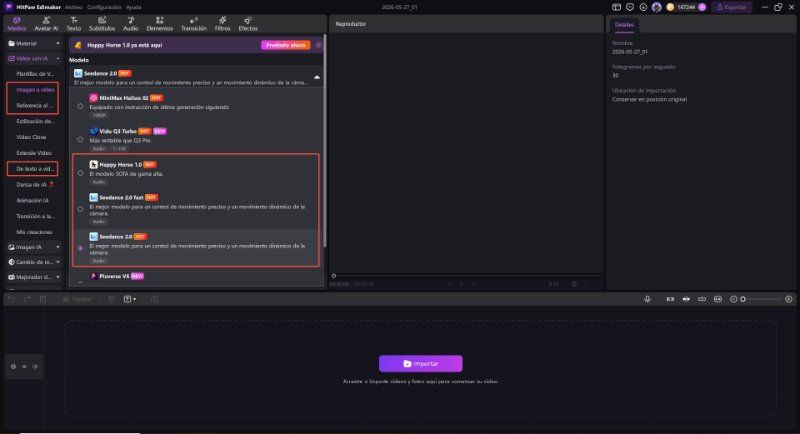Select Estilización de... in sidebar
The image size is (800, 434).
coord(35,121)
